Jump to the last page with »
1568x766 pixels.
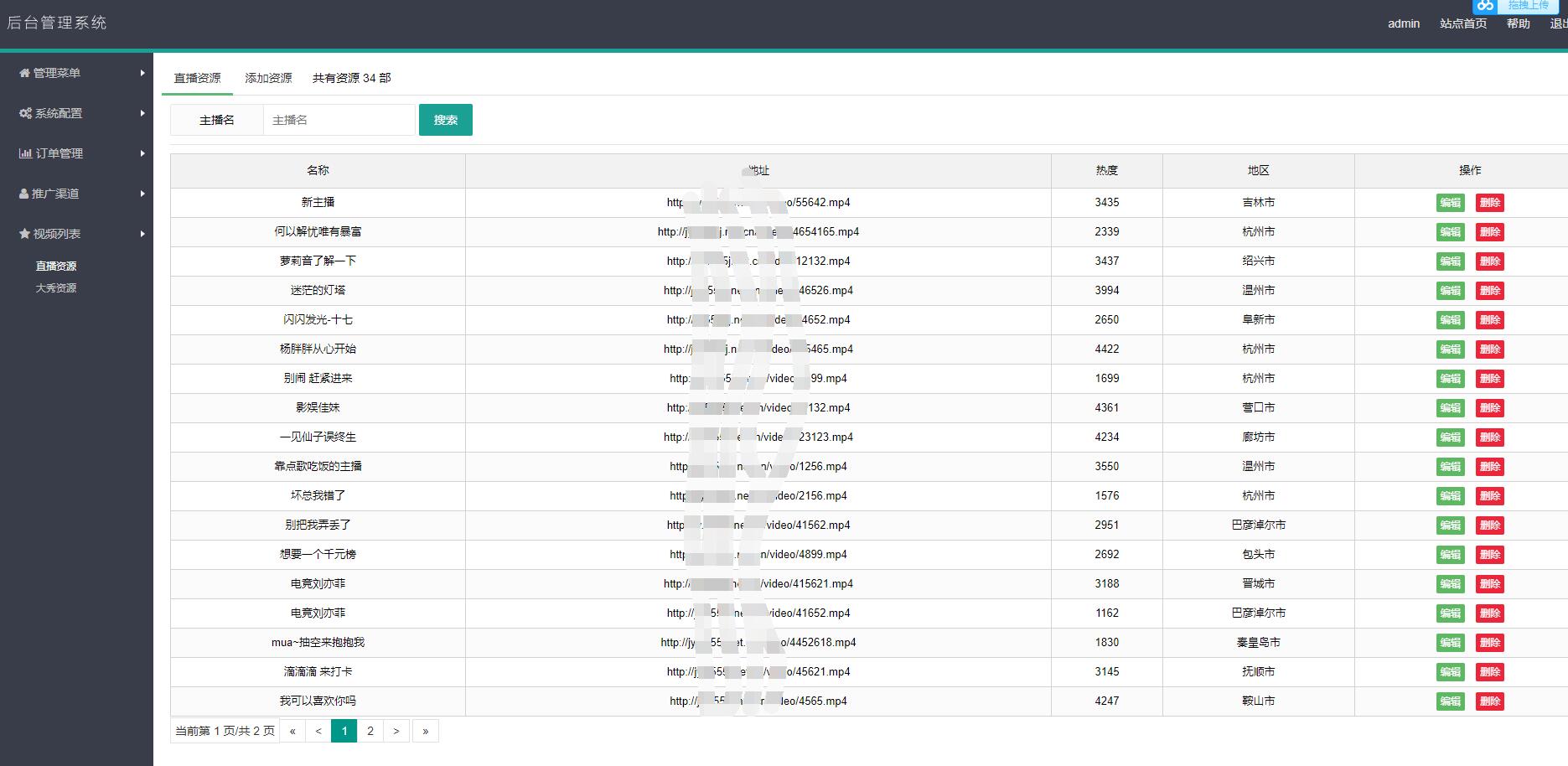tap(425, 731)
